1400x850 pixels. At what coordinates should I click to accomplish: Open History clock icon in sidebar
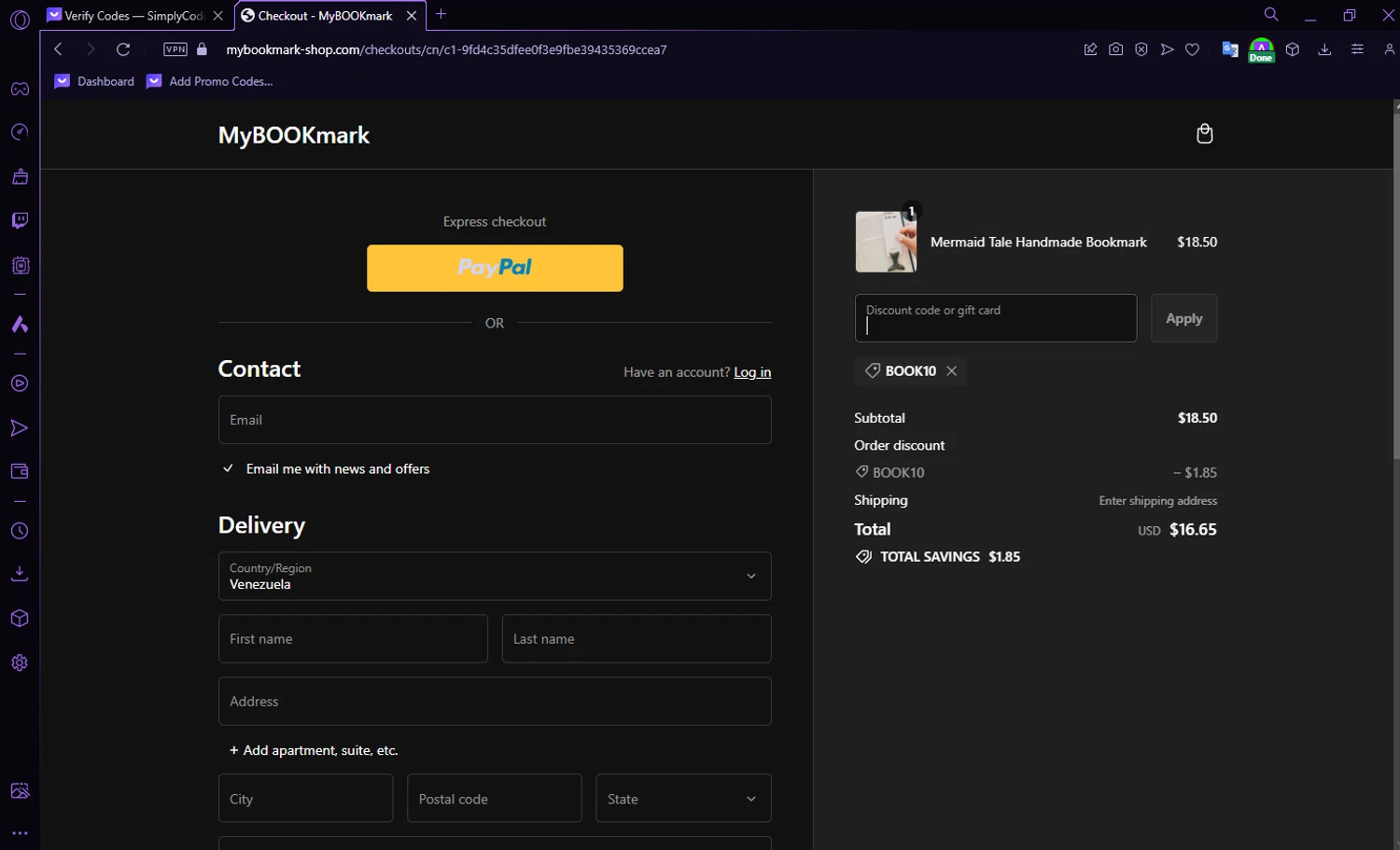20,531
